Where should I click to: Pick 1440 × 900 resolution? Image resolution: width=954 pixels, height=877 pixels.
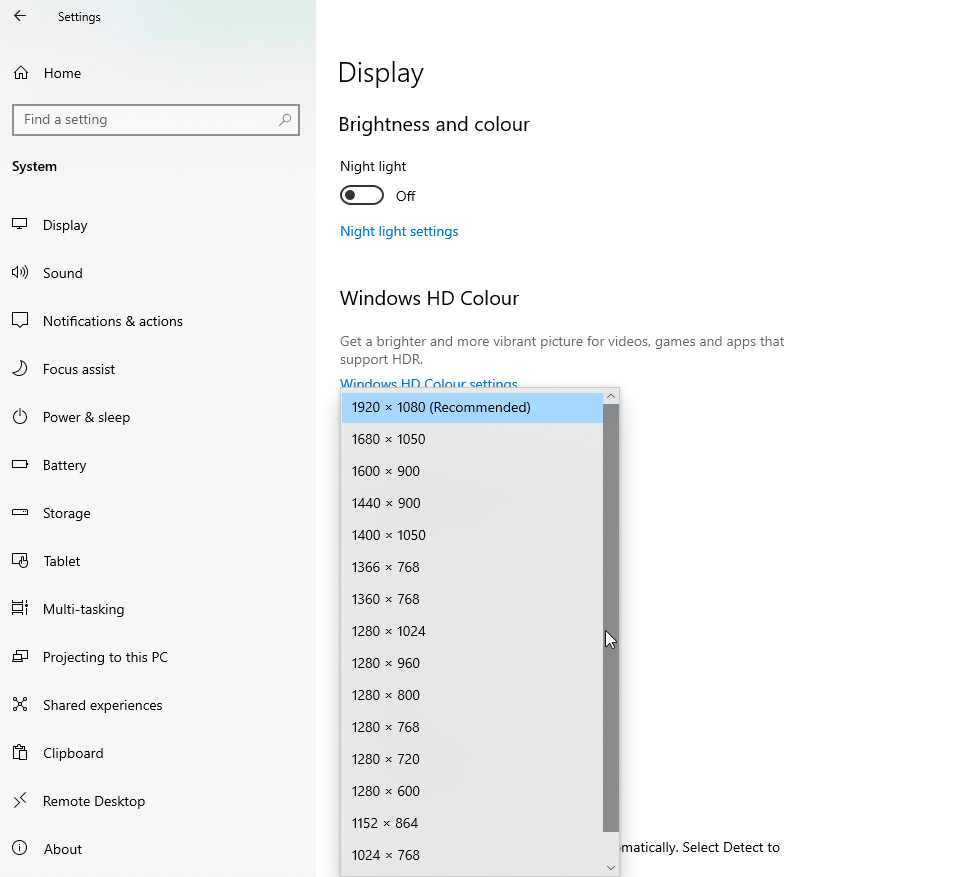point(472,503)
